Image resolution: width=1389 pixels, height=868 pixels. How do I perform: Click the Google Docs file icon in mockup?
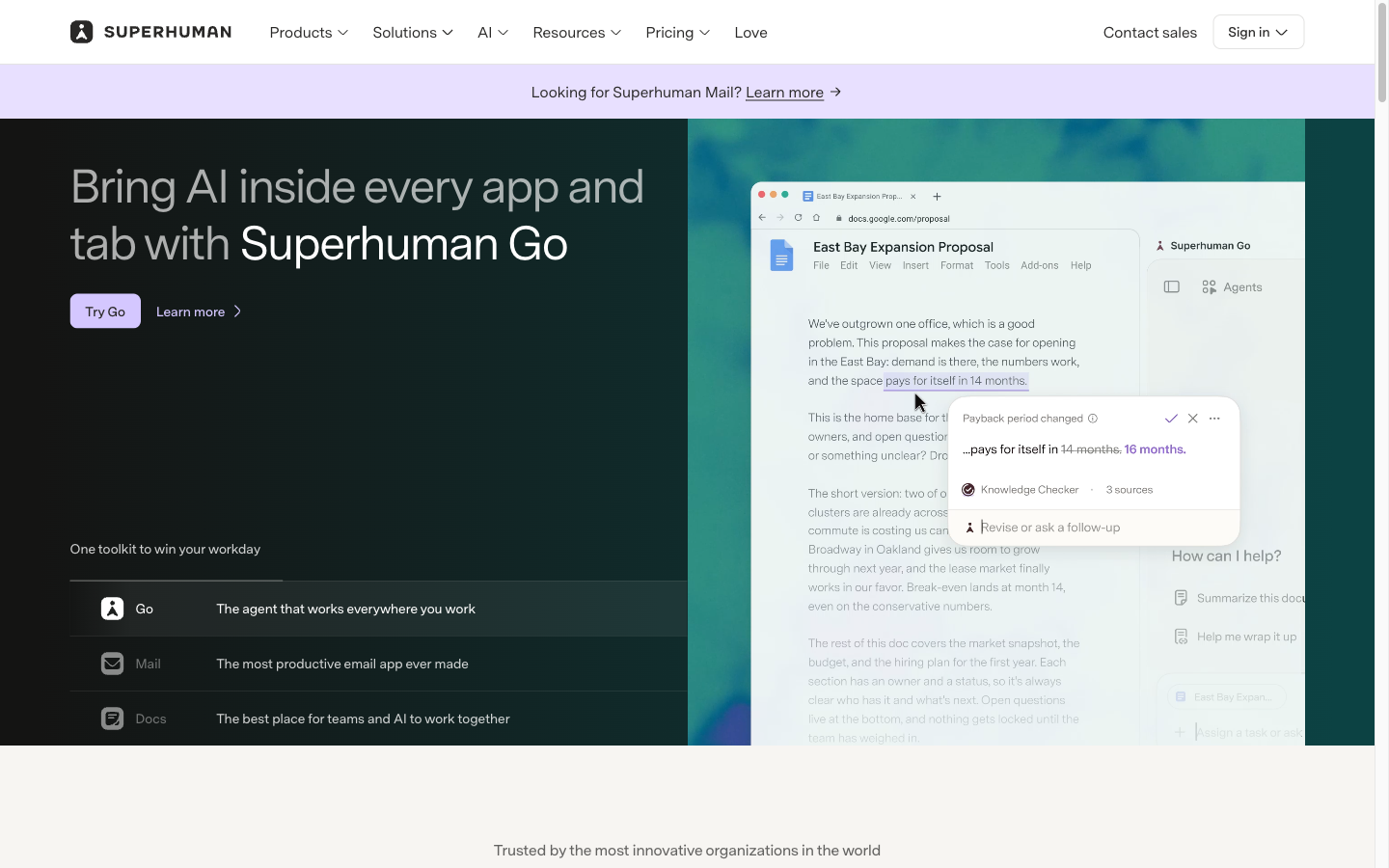coord(781,256)
